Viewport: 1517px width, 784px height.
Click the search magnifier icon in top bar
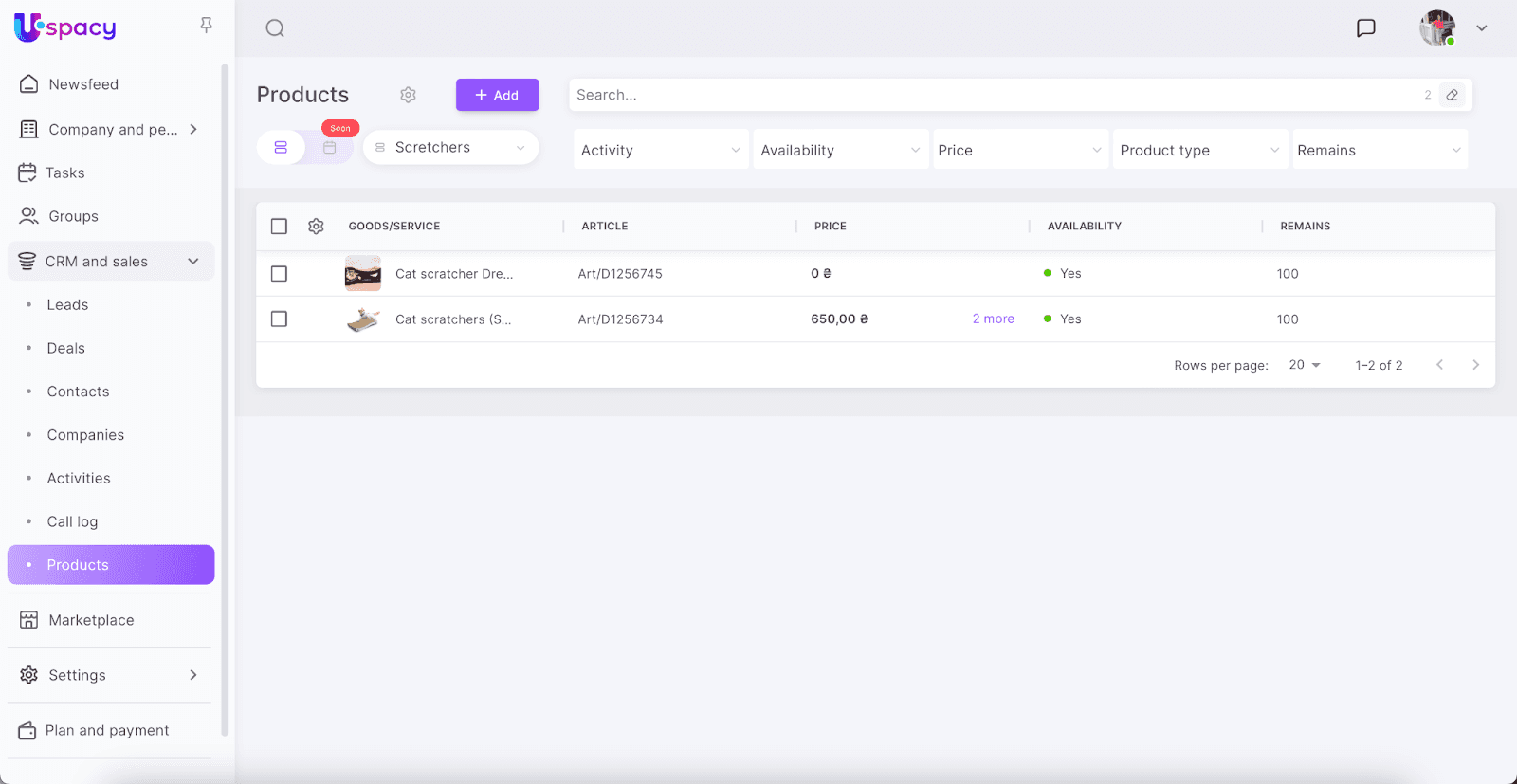click(275, 28)
